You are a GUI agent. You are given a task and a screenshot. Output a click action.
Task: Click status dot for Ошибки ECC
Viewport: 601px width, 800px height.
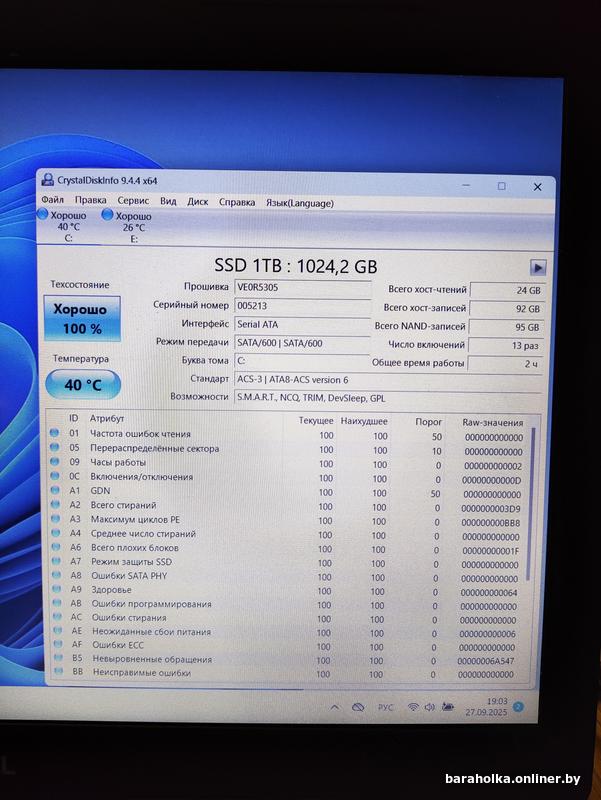click(x=58, y=644)
